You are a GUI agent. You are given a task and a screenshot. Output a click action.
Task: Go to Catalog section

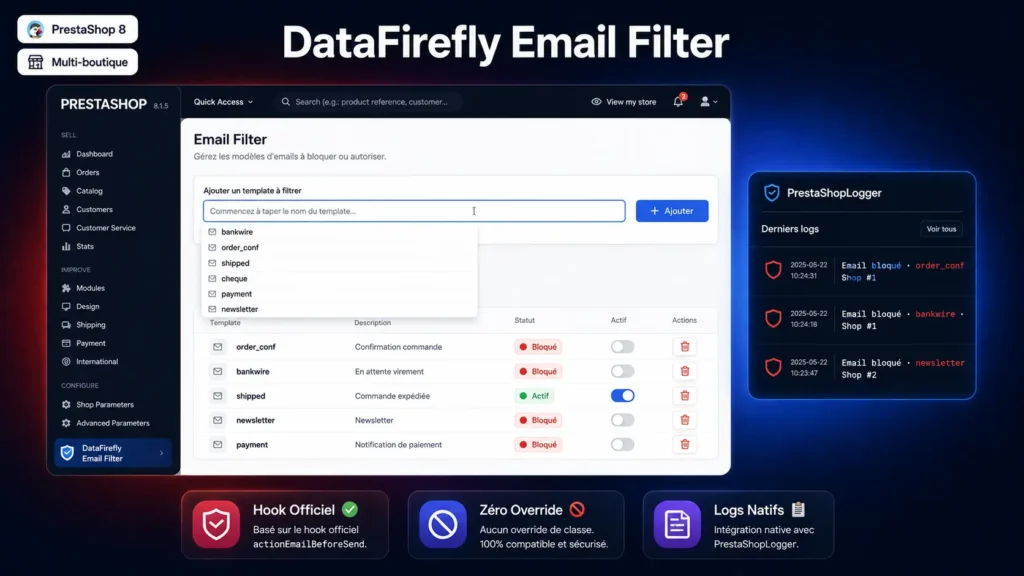82,191
